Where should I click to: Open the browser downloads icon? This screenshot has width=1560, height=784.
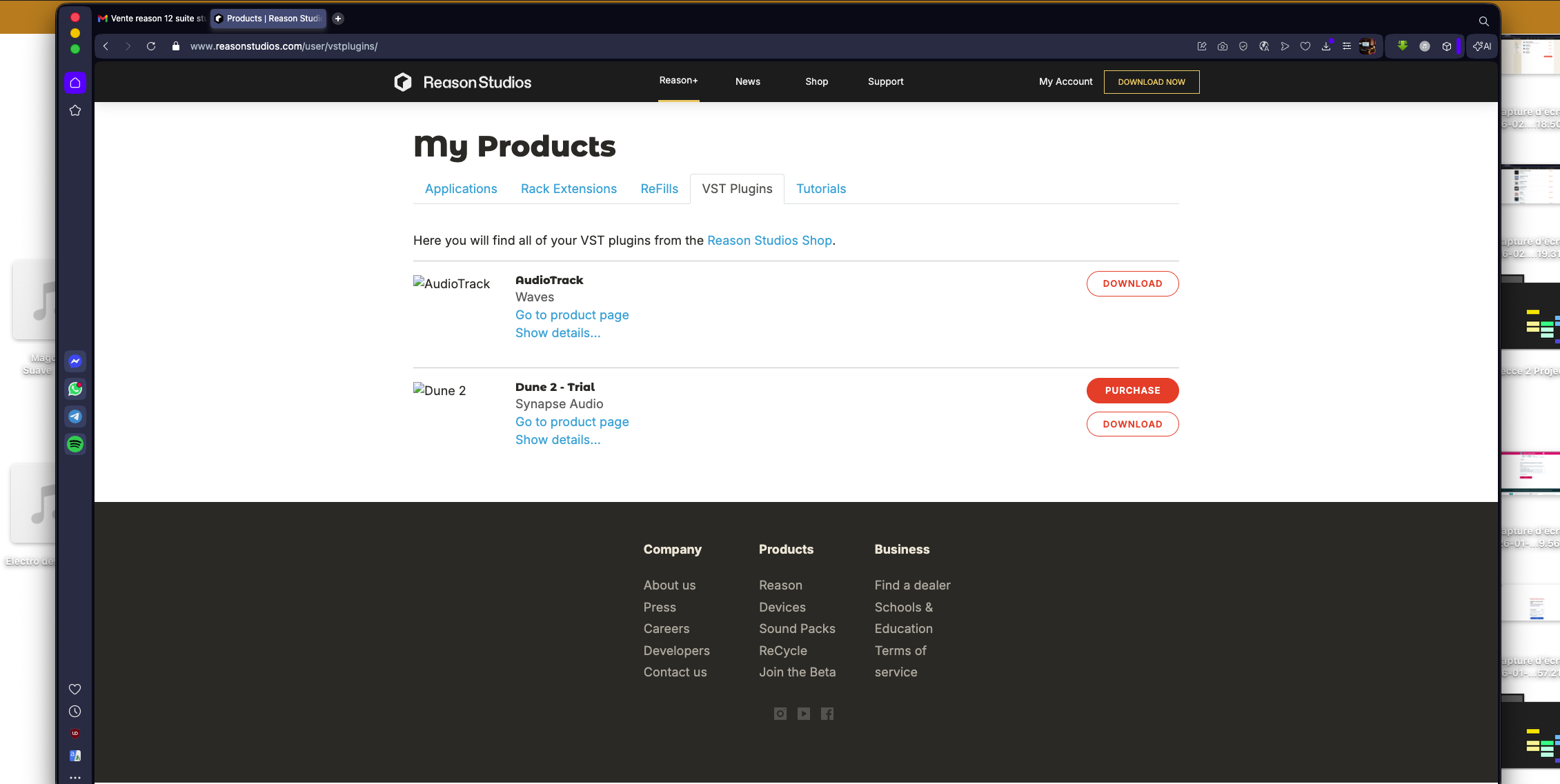click(x=1326, y=46)
